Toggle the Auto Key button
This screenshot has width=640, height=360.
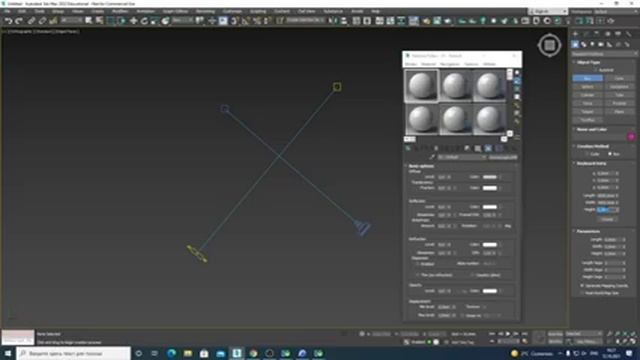(555, 334)
